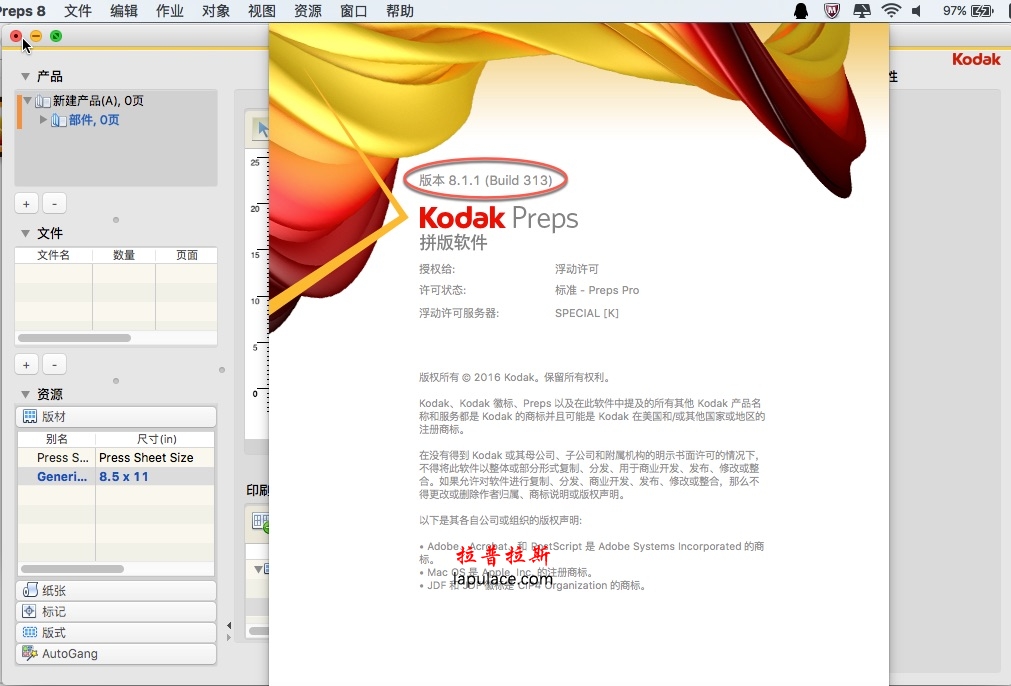1011x686 pixels.
Task: Select the 部件, 0页 part item
Action: point(94,120)
